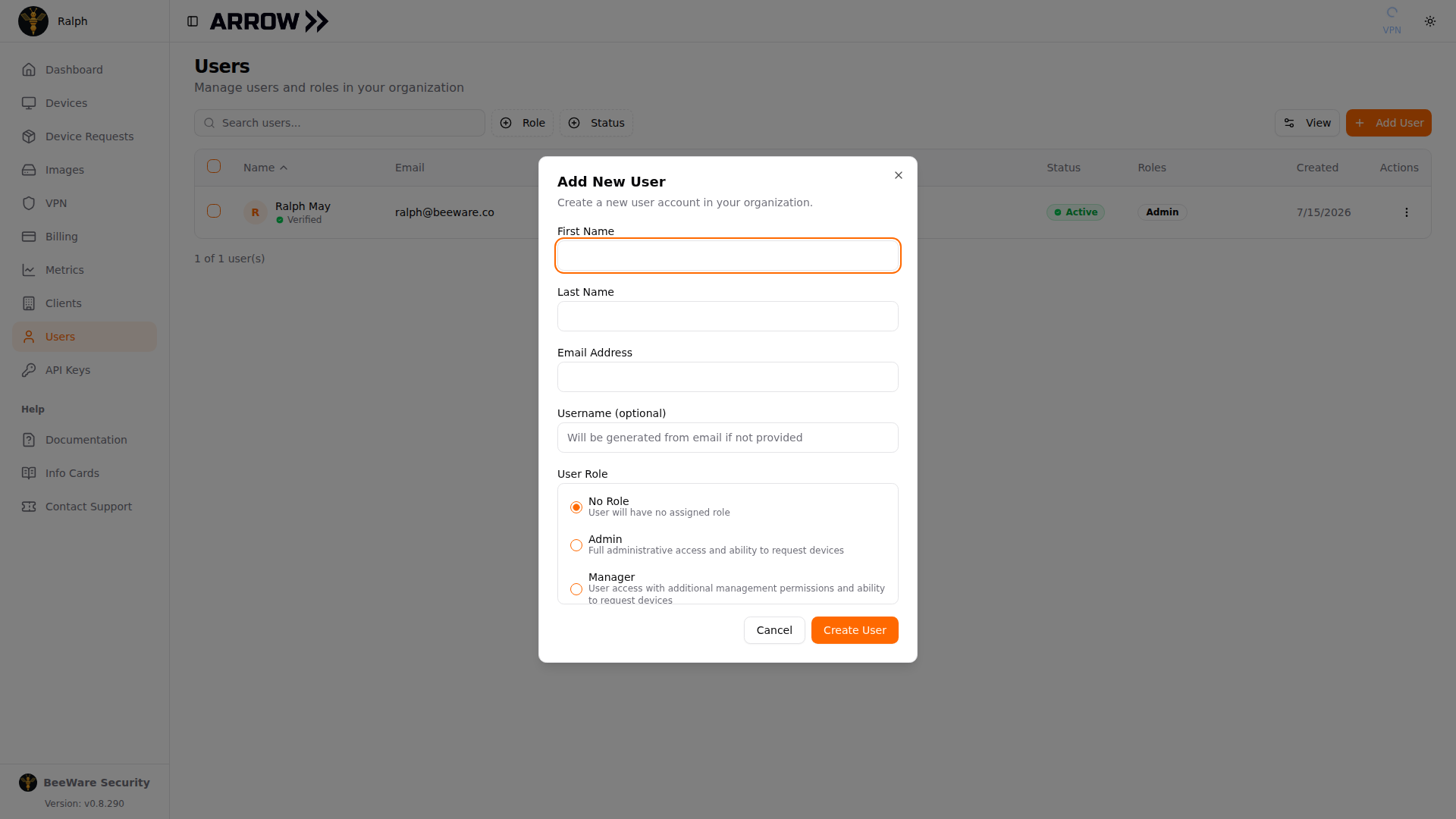Viewport: 1456px width, 819px height.
Task: Toggle the sidebar collapse icon
Action: [193, 21]
